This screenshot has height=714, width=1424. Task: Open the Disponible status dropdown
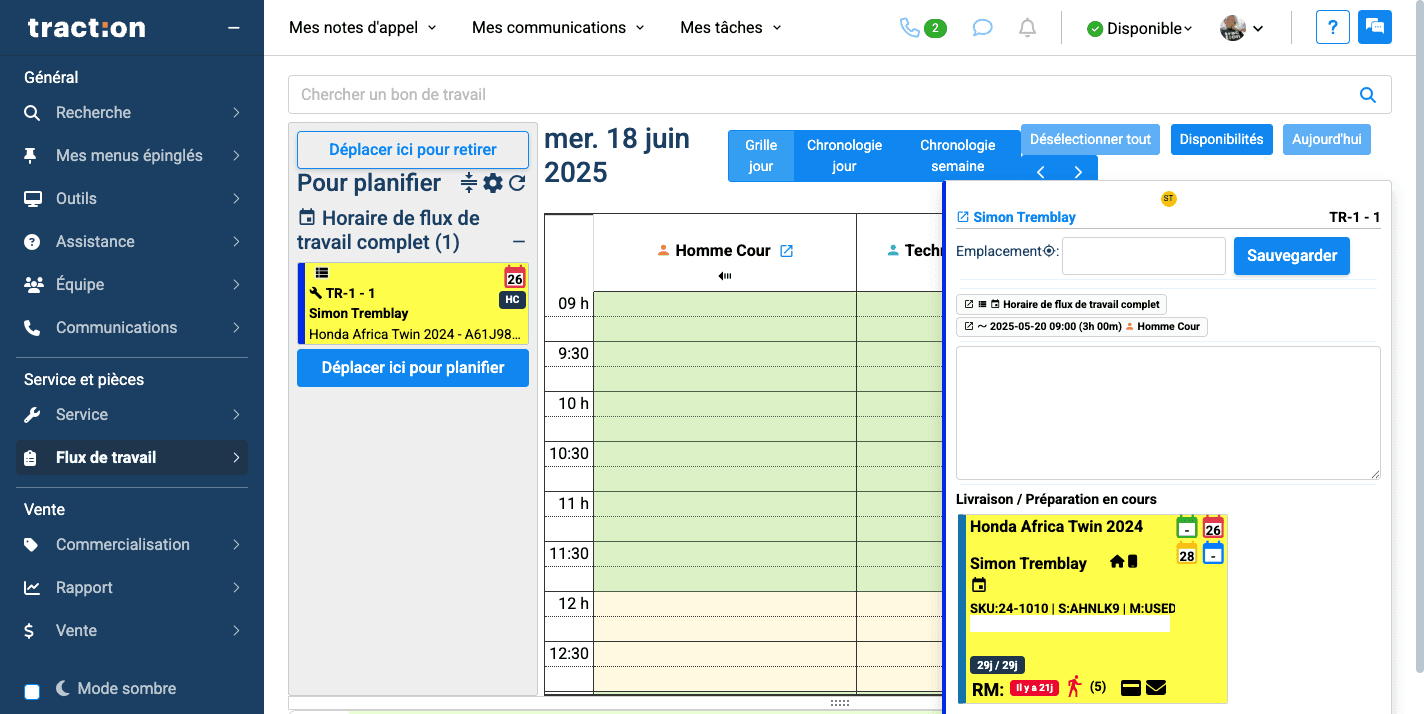1140,29
